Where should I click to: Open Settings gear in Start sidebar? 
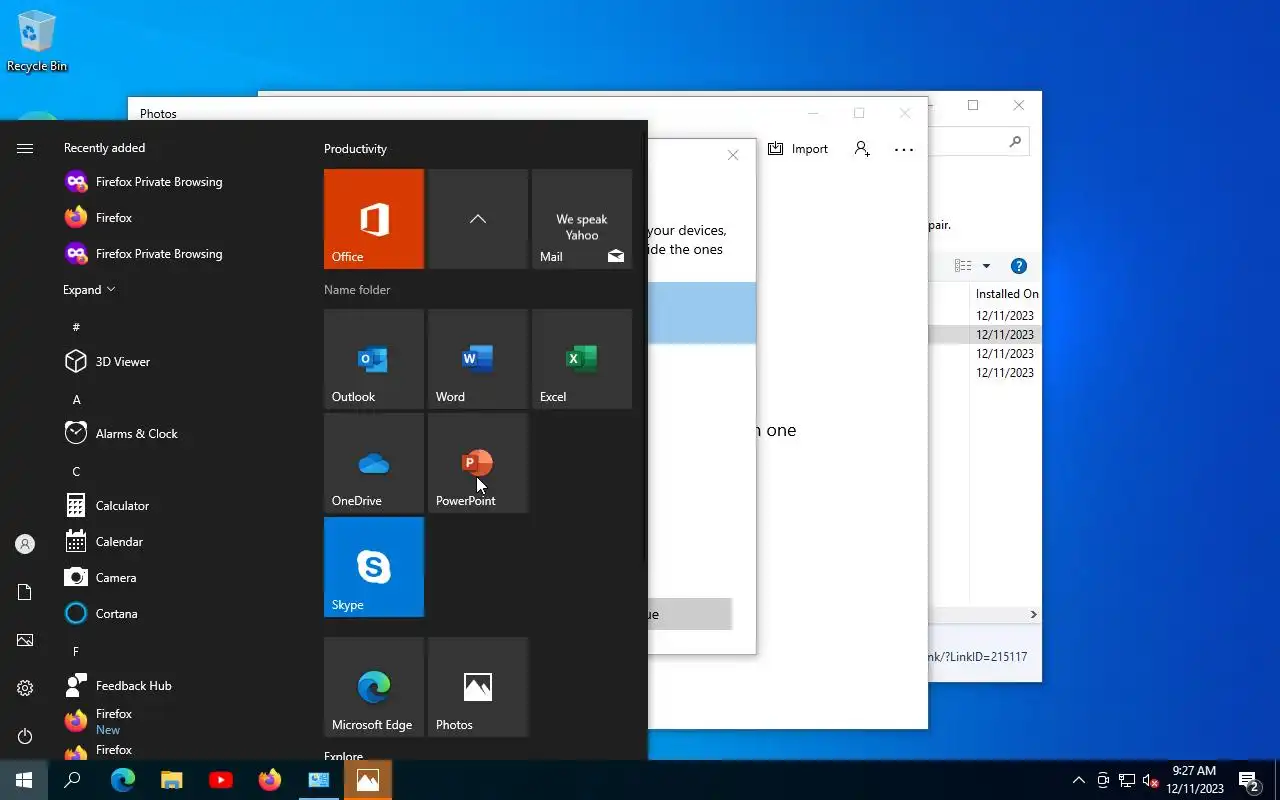pyautogui.click(x=25, y=688)
